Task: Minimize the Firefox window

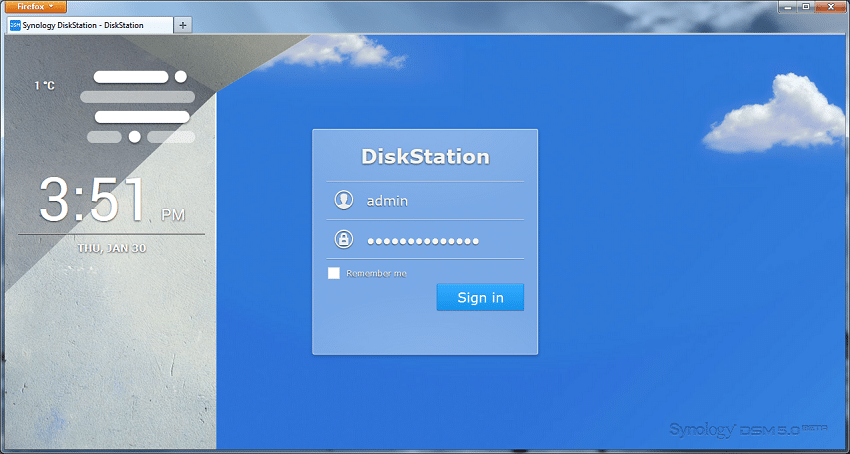Action: 787,6
